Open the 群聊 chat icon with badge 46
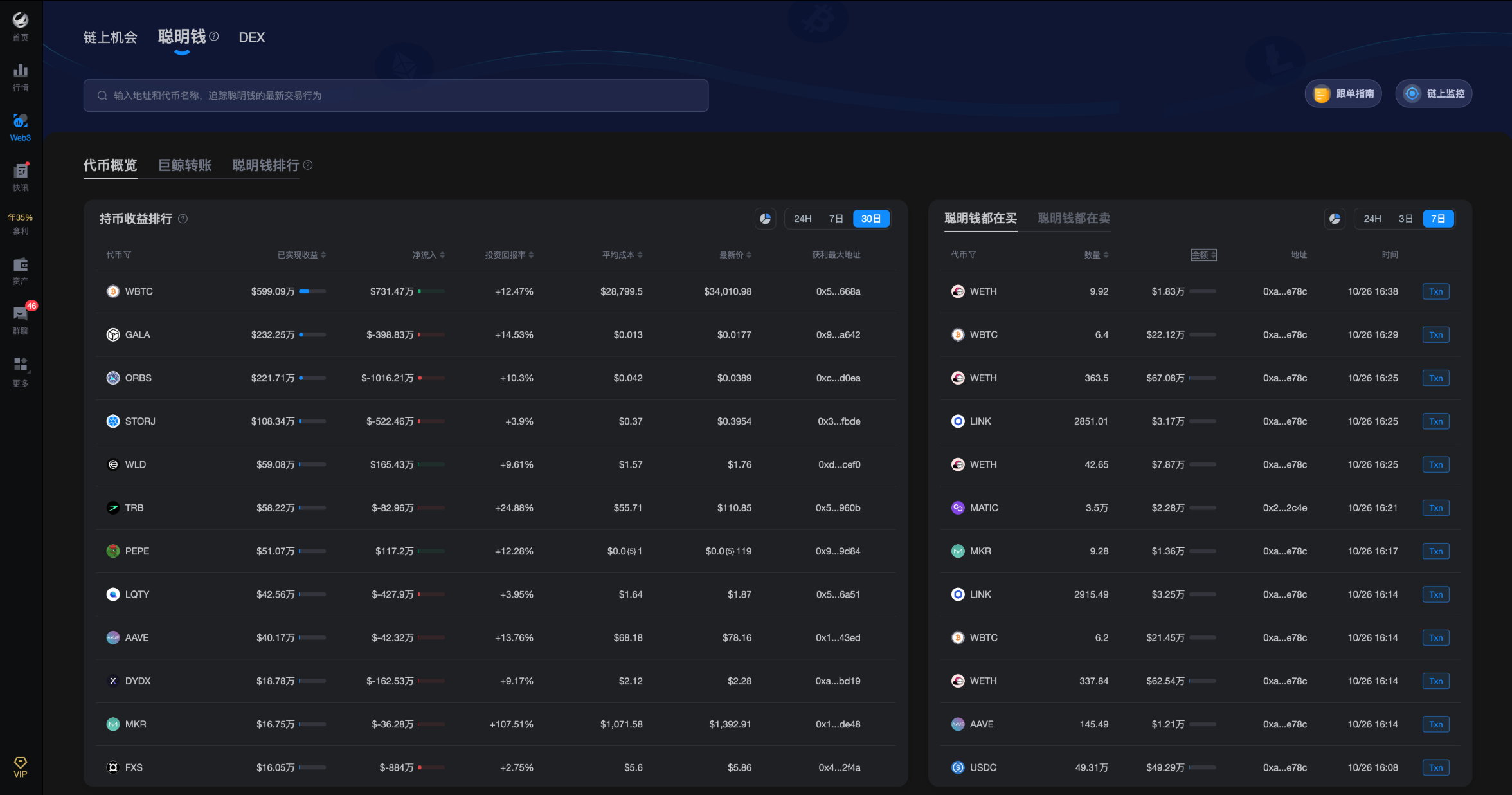This screenshot has height=795, width=1512. (x=20, y=318)
